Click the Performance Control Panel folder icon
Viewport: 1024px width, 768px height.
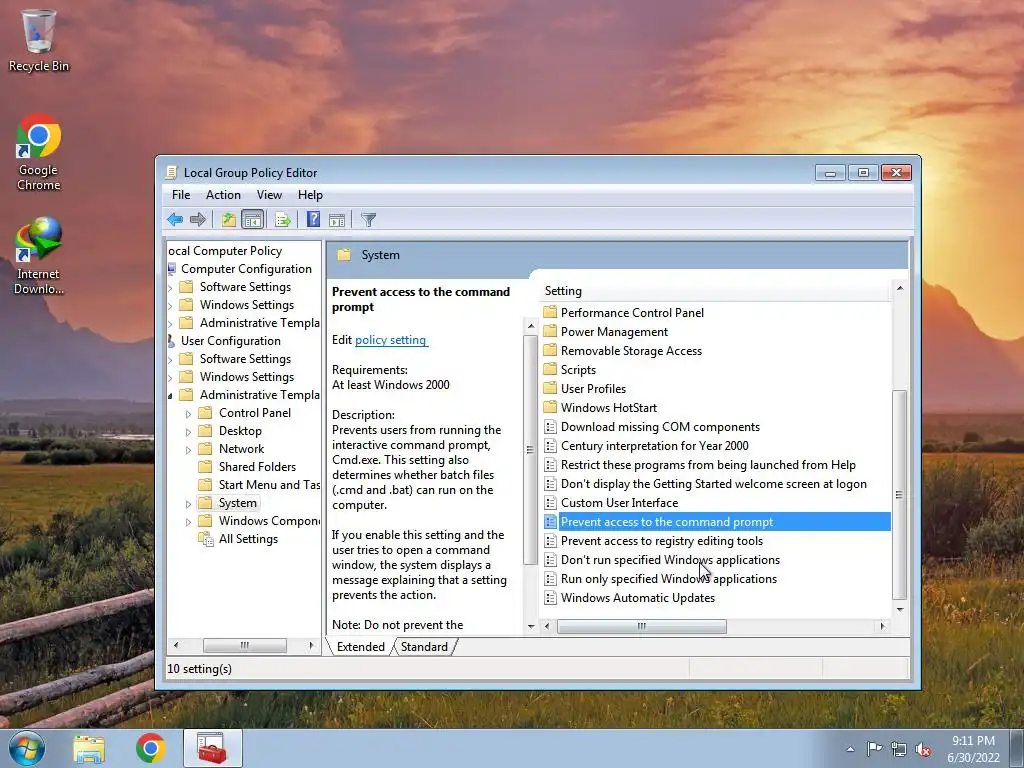550,312
